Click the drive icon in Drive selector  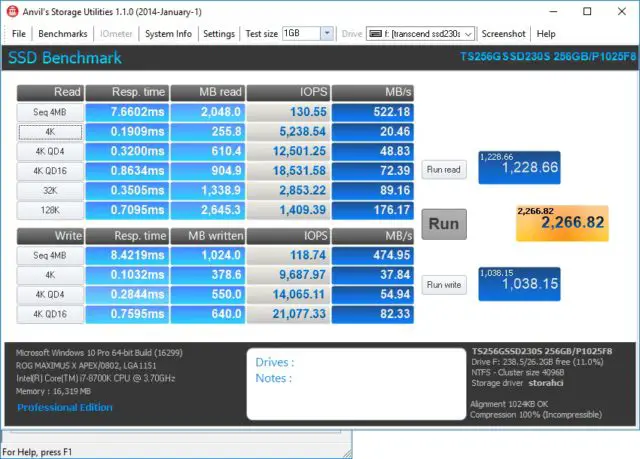pos(376,34)
